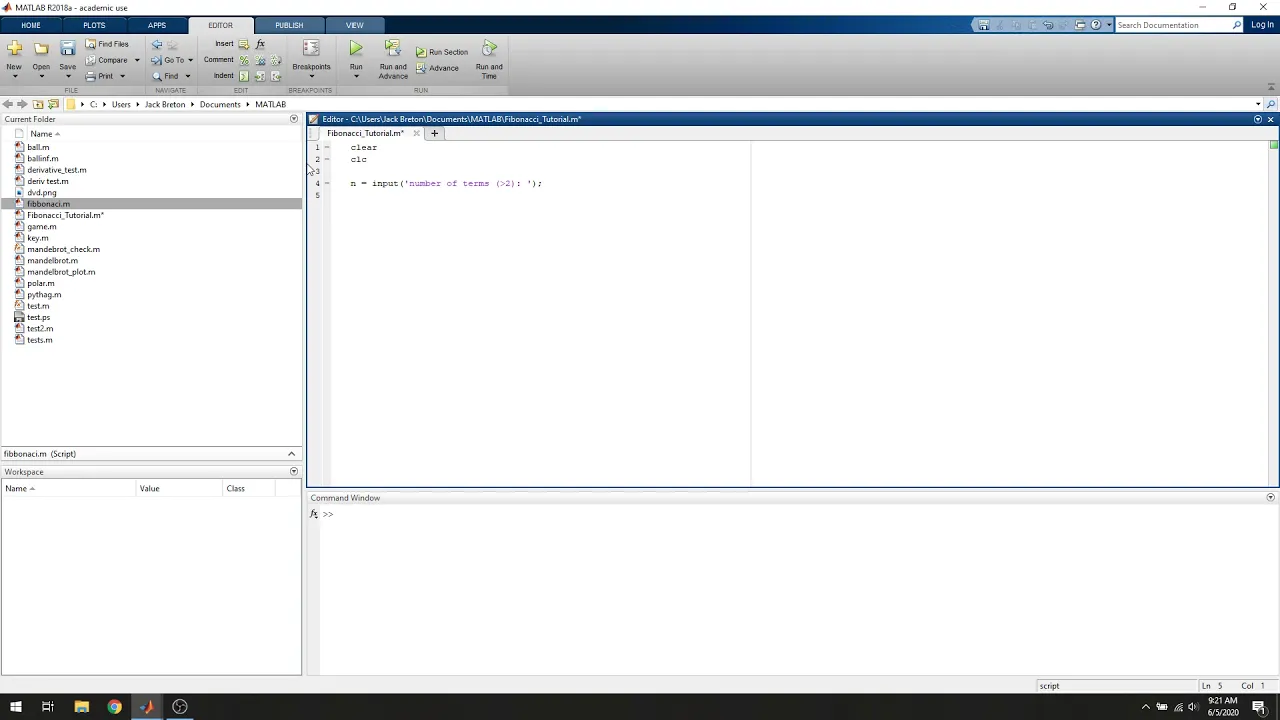
Task: Switch to the HOME tab
Action: click(30, 25)
